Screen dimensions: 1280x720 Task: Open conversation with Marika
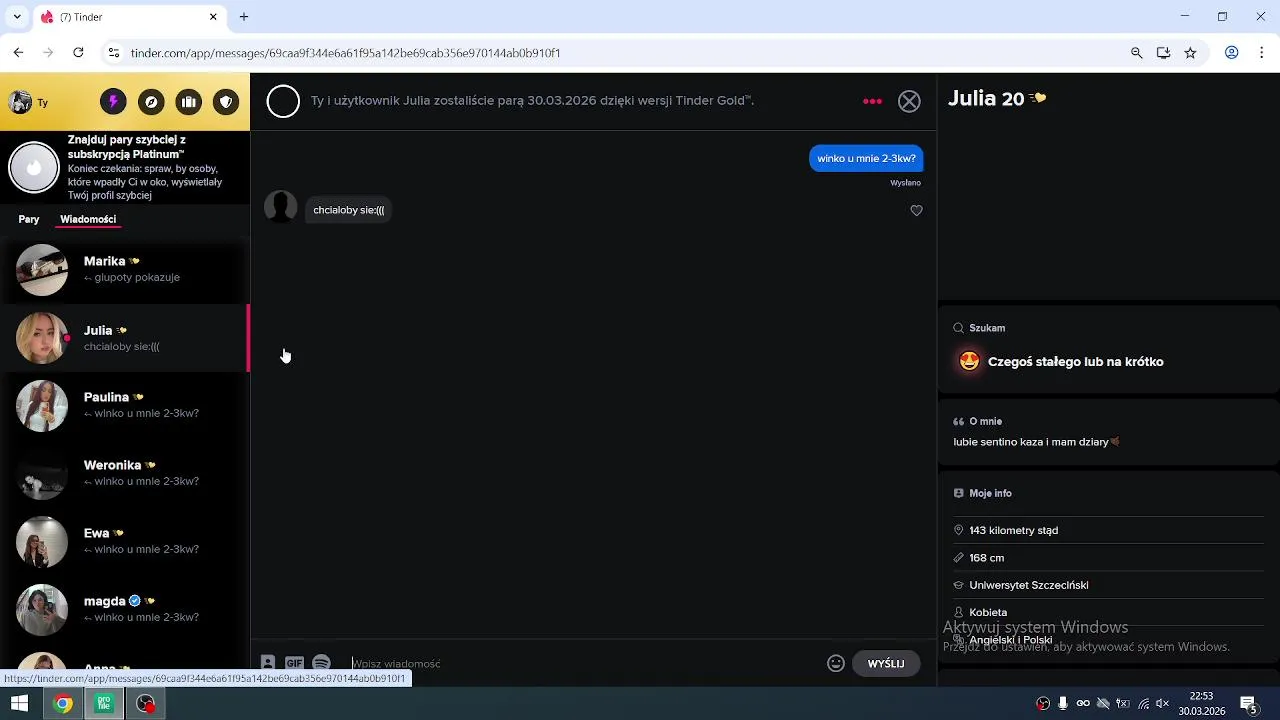[124, 269]
